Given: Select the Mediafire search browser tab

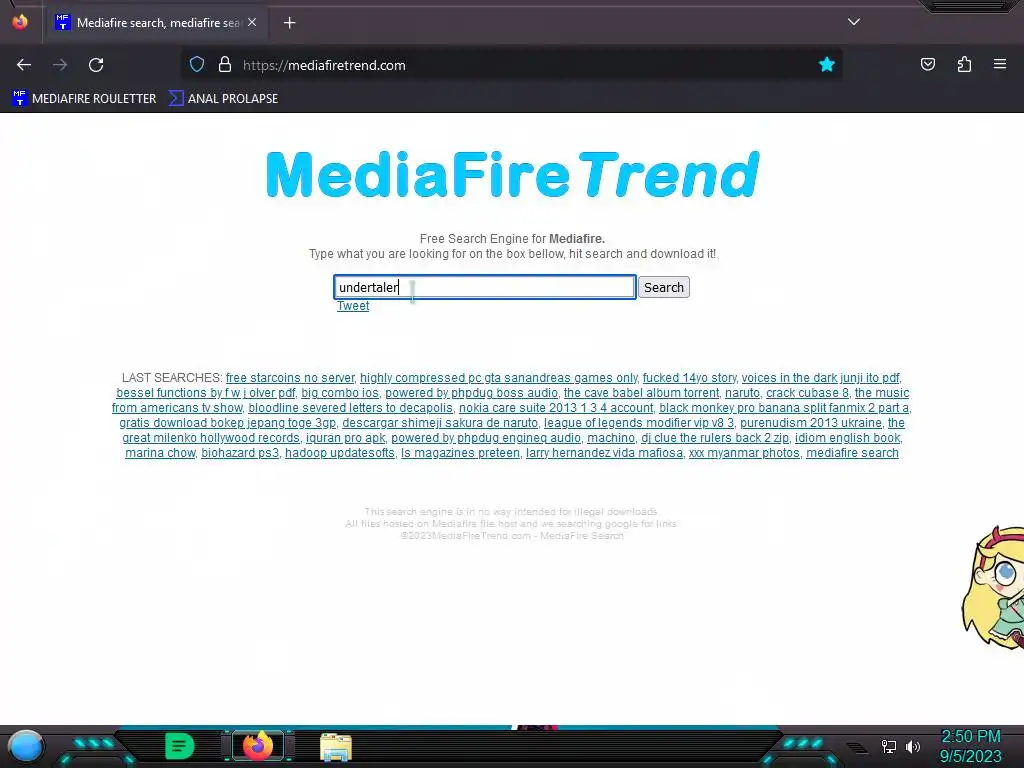Looking at the screenshot, I should coord(155,23).
